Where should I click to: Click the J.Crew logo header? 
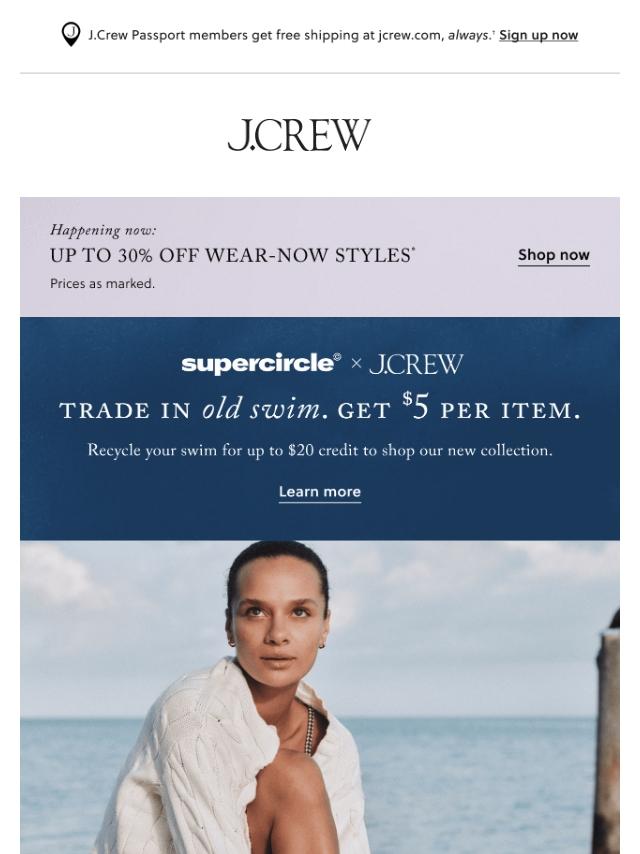tap(299, 135)
